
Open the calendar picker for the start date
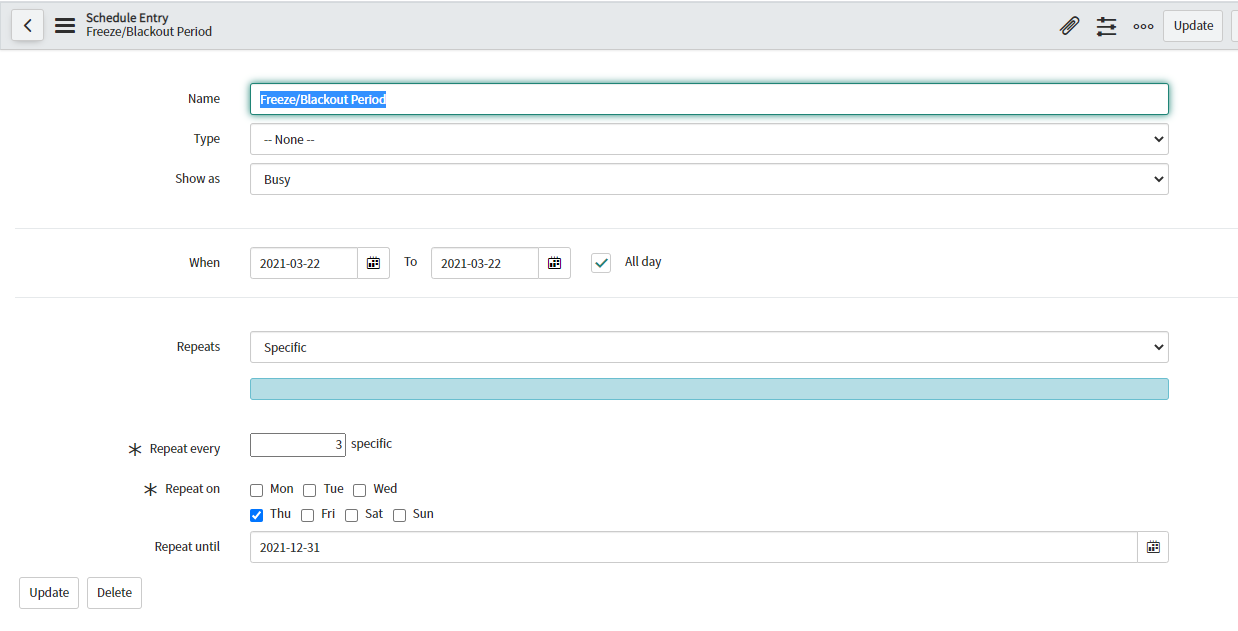pos(372,262)
